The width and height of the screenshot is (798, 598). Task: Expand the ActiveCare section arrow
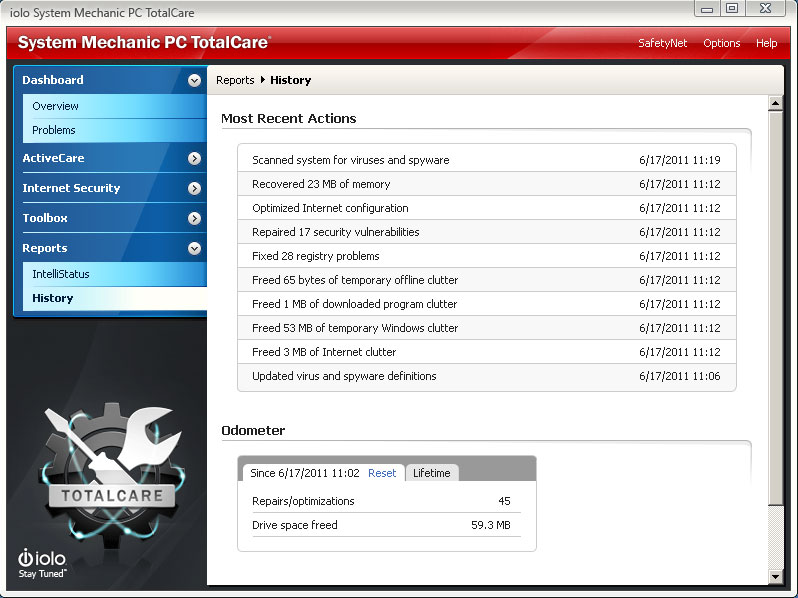coord(194,158)
